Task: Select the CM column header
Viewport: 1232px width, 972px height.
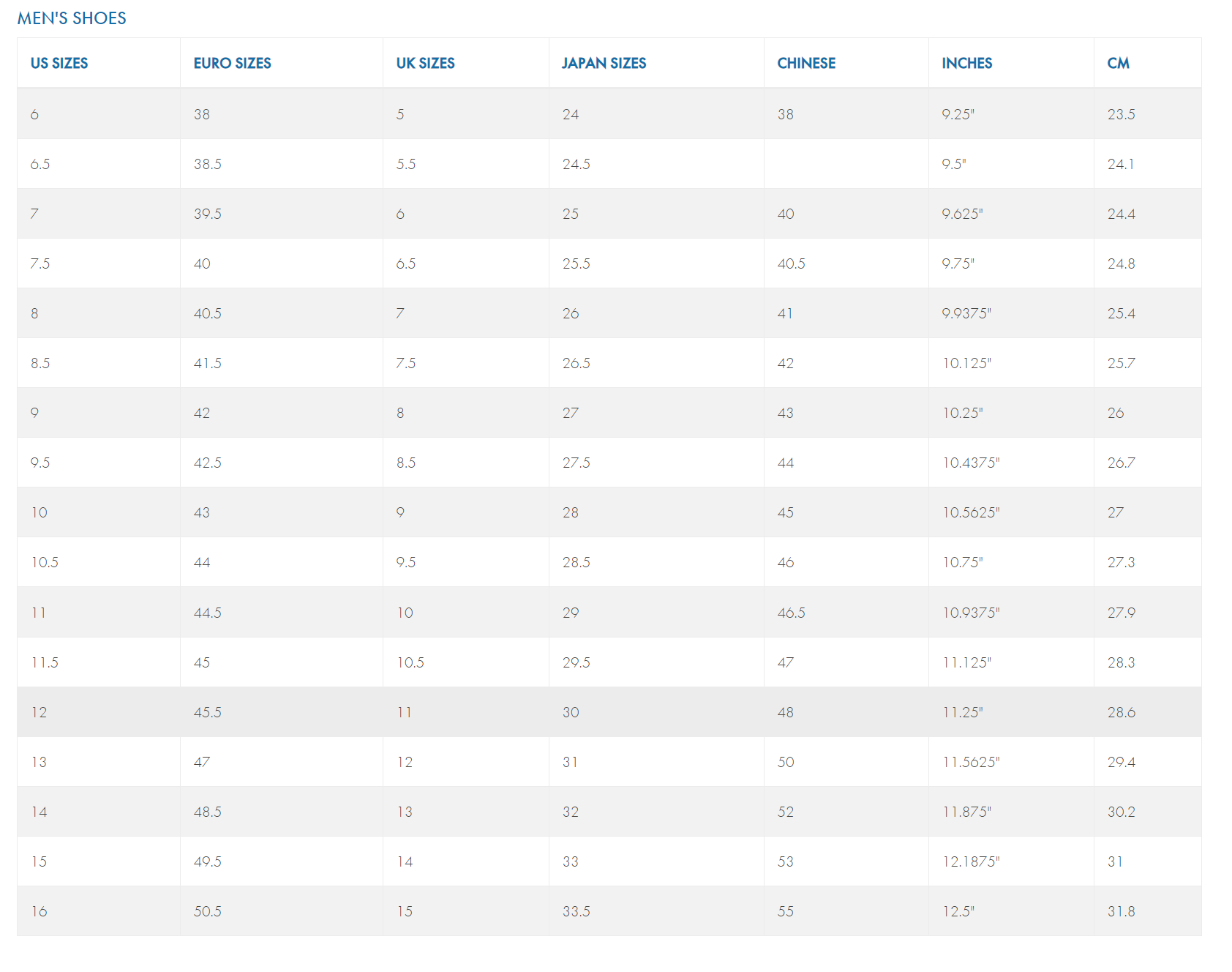Action: click(1118, 64)
